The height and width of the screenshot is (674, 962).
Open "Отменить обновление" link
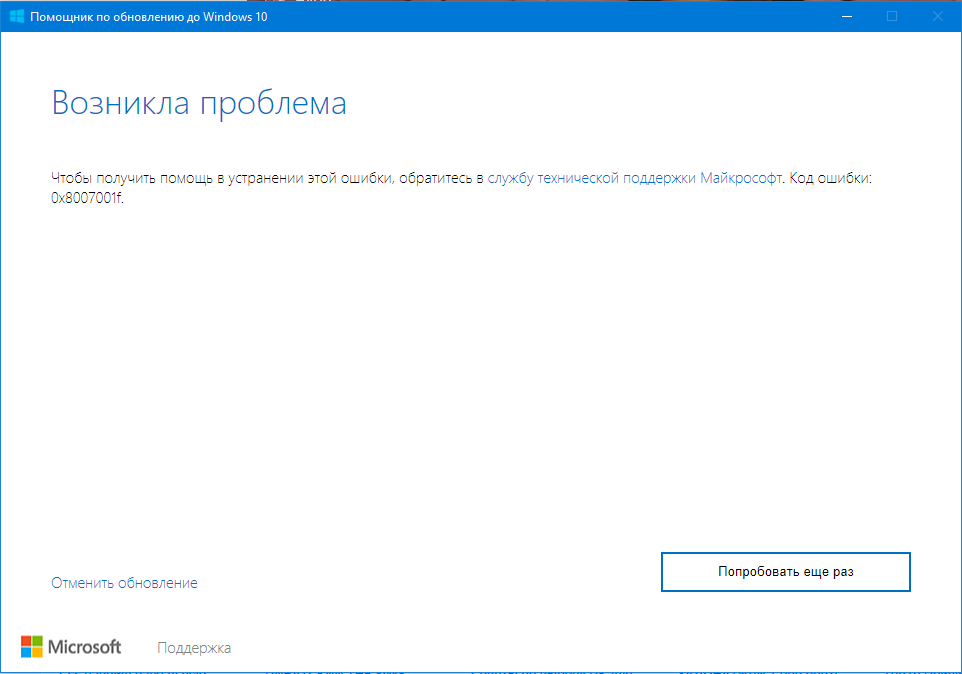(124, 583)
